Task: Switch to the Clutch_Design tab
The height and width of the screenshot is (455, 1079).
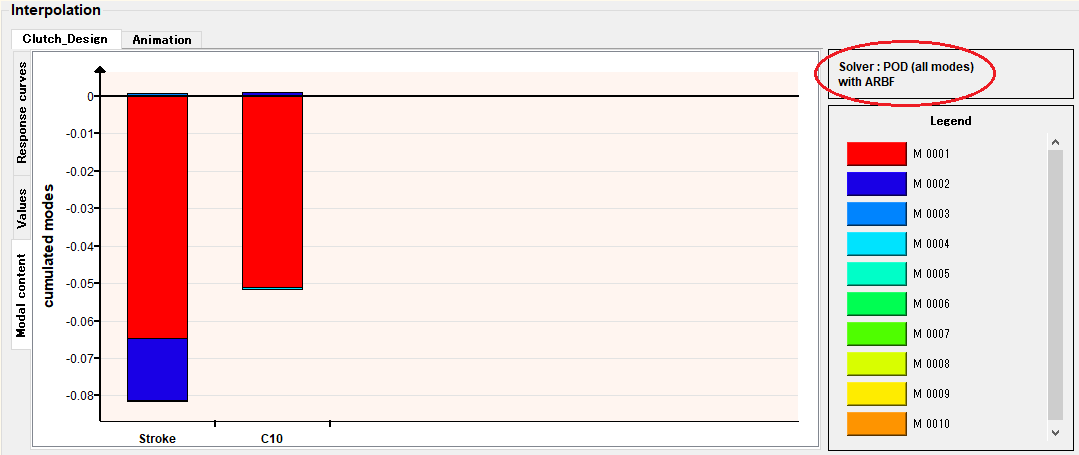Action: [x=65, y=39]
